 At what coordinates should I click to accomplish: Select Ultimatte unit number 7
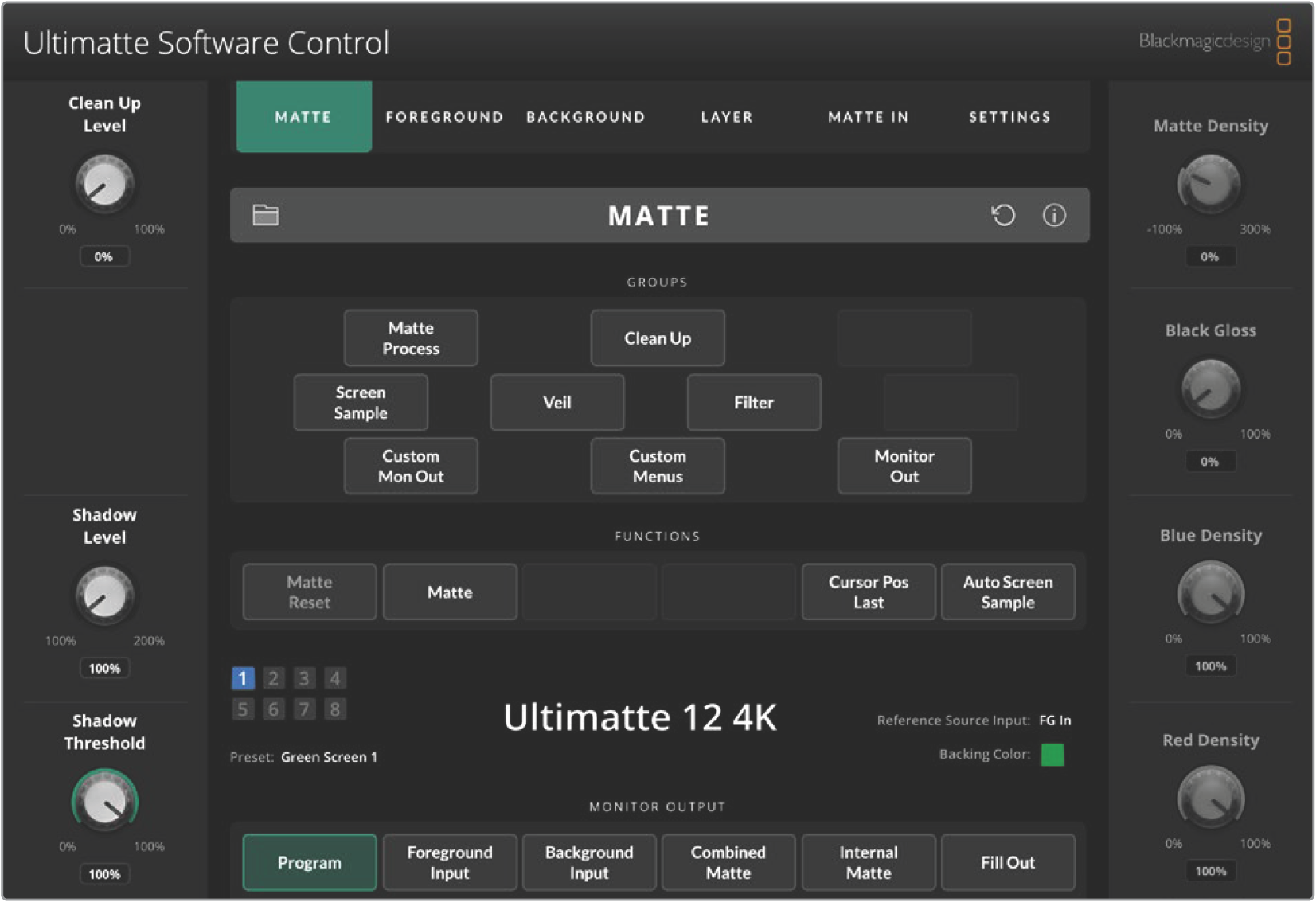pos(304,709)
